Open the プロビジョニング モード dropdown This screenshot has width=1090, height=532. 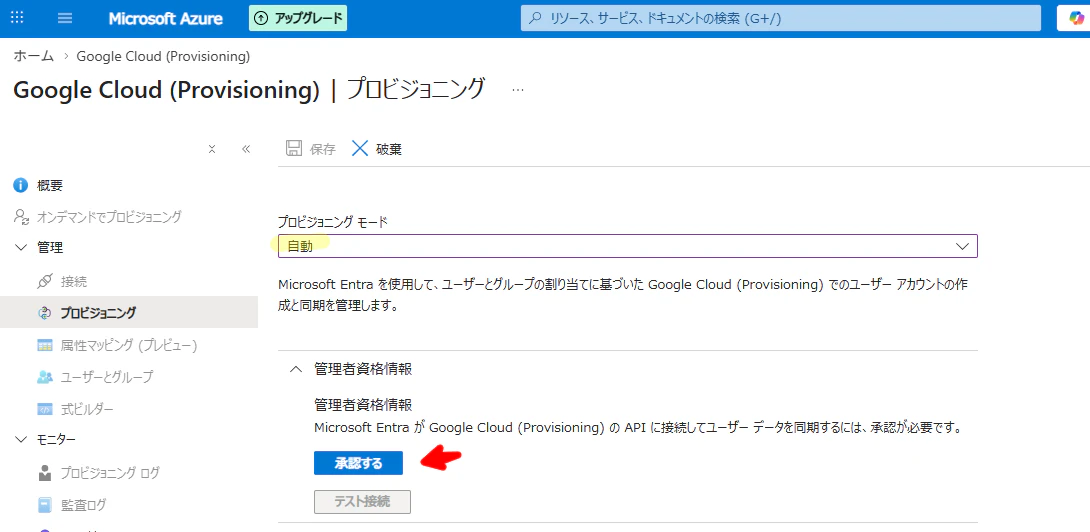coord(628,246)
